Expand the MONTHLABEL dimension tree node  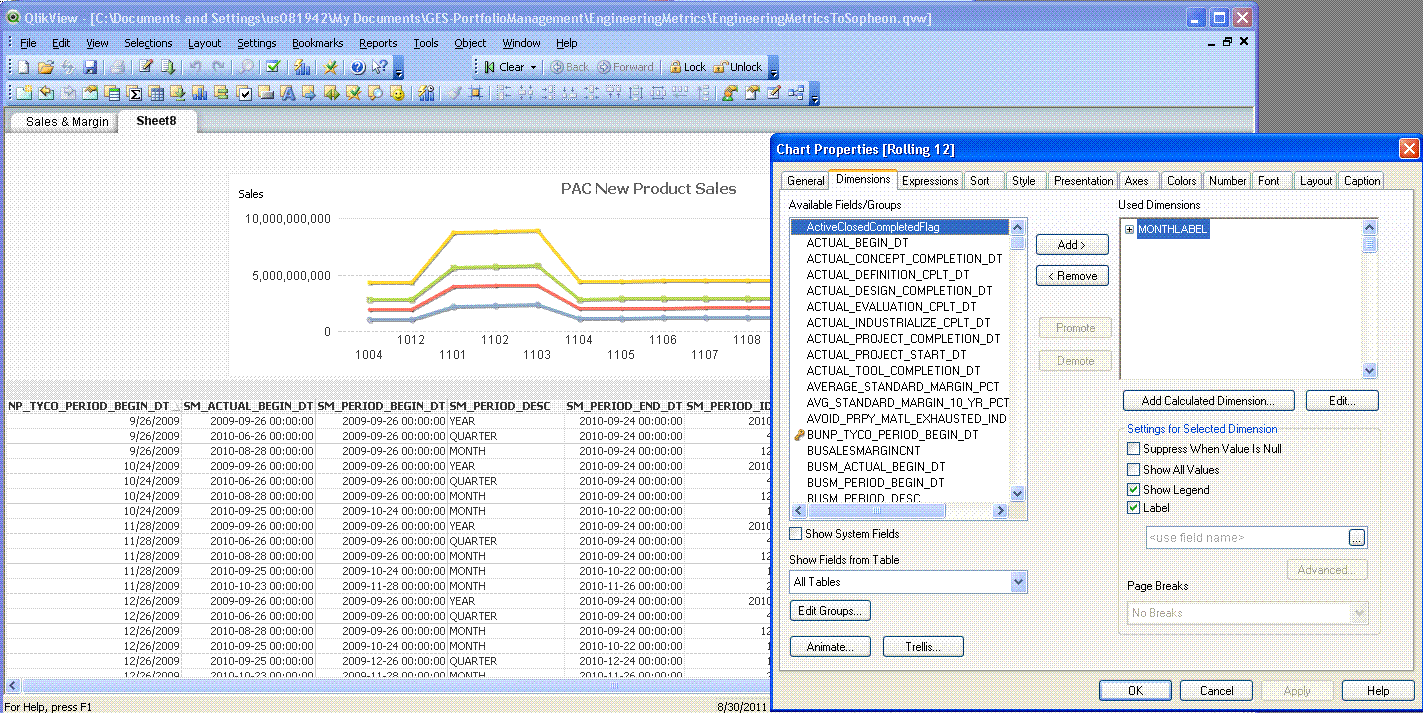1129,229
